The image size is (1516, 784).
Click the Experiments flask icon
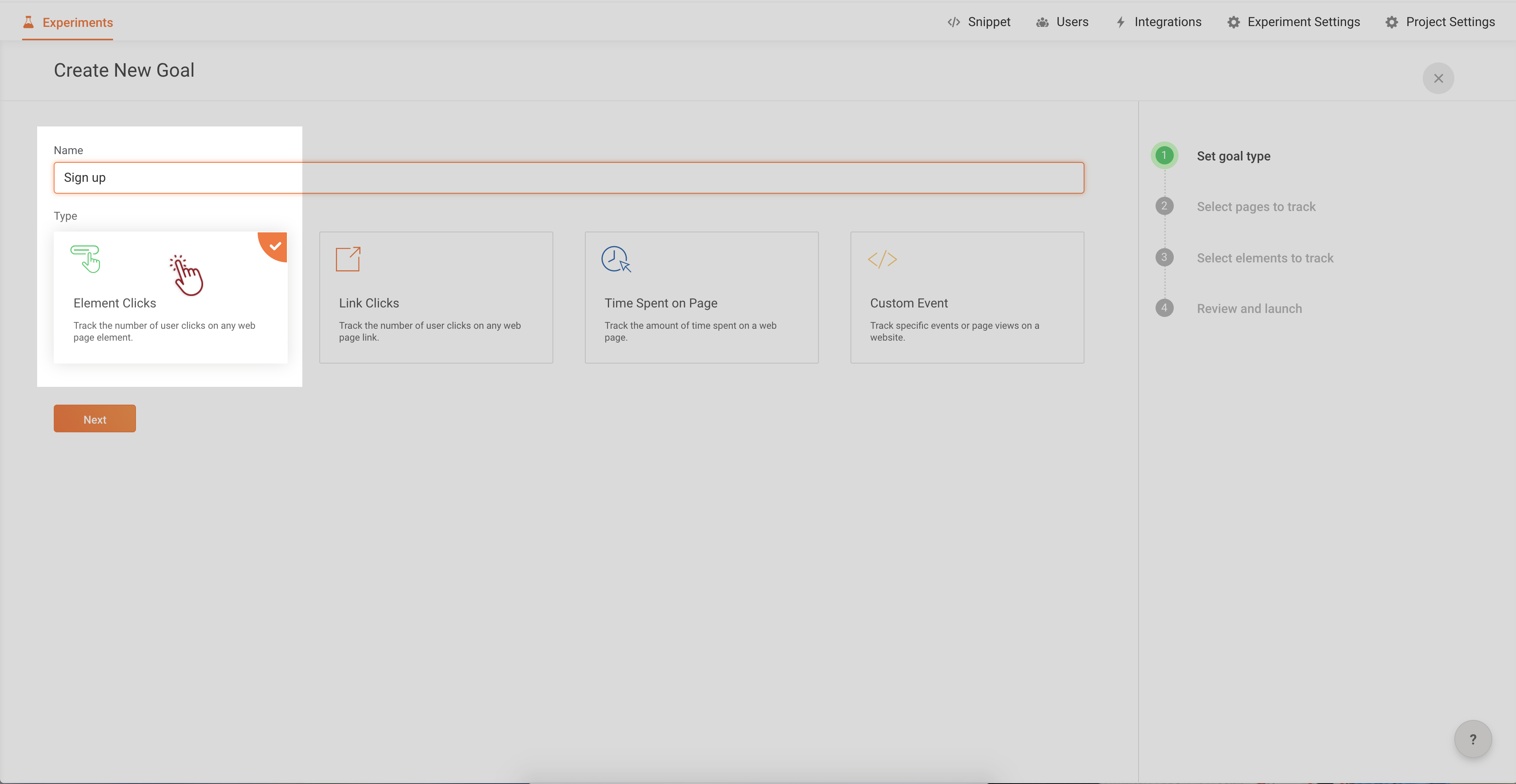tap(28, 22)
